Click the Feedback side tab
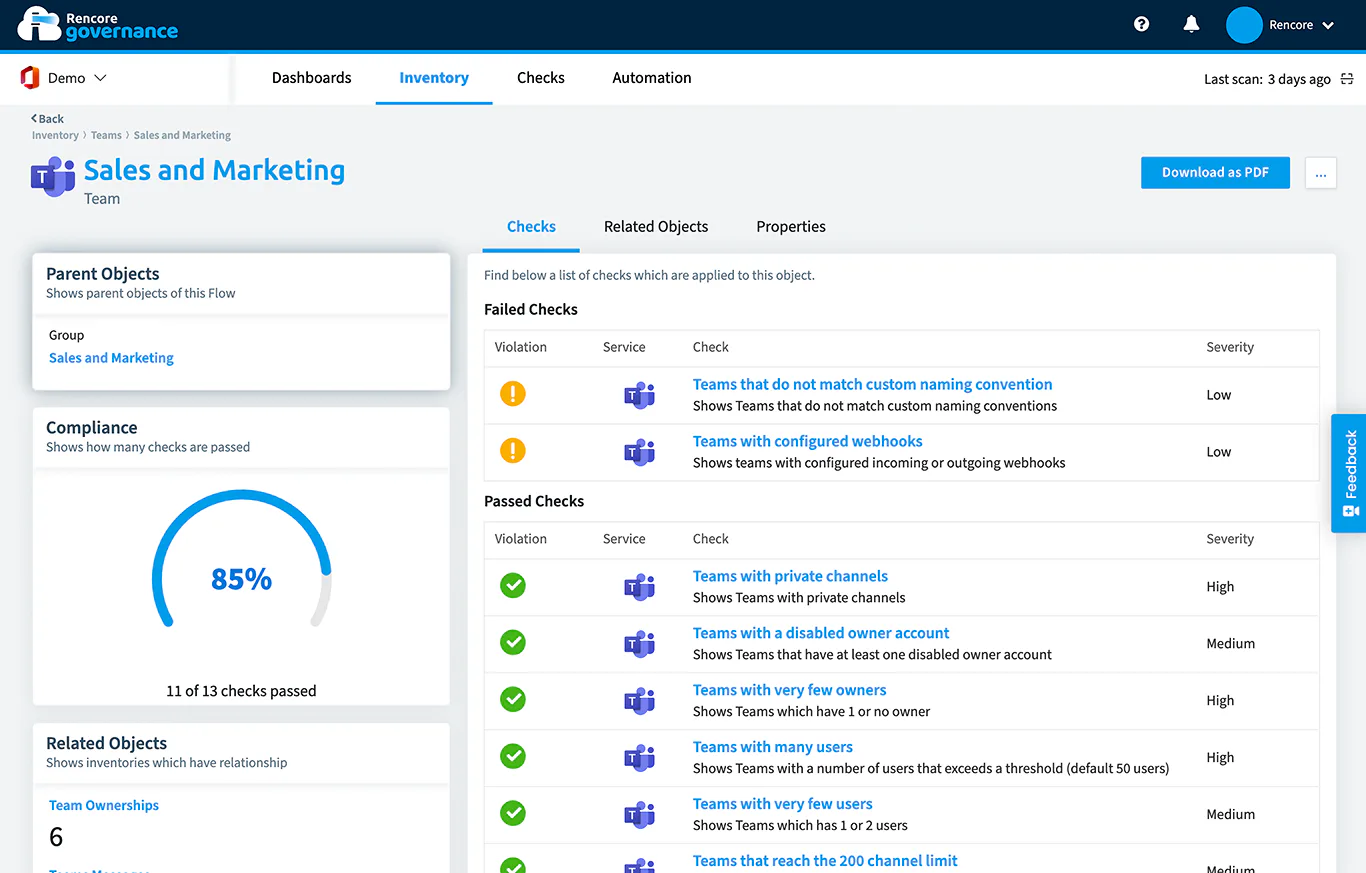The width and height of the screenshot is (1366, 873). tap(1349, 473)
